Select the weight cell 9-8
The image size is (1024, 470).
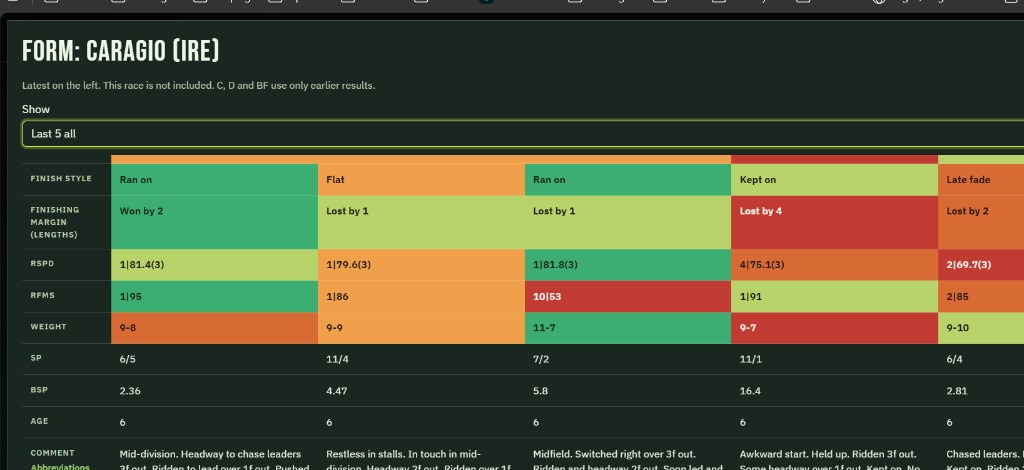214,328
